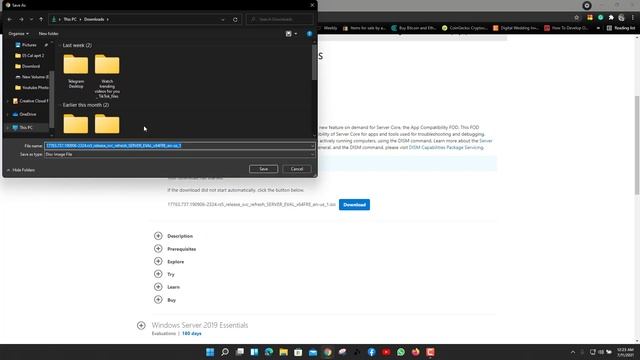Expand OneDrive tree node
The image size is (640, 360).
coord(7,114)
